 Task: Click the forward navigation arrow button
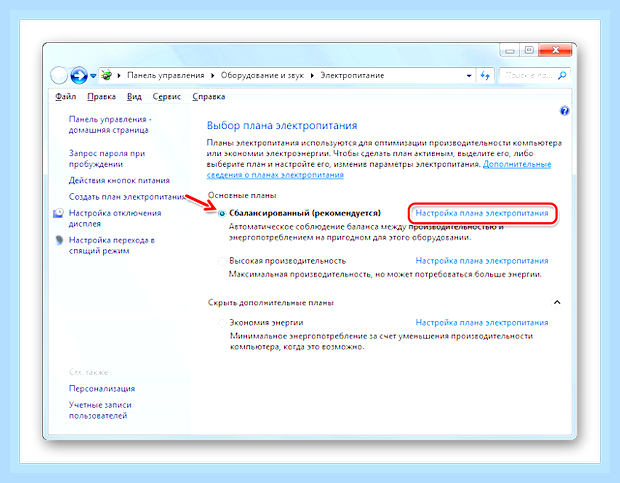pyautogui.click(x=79, y=75)
